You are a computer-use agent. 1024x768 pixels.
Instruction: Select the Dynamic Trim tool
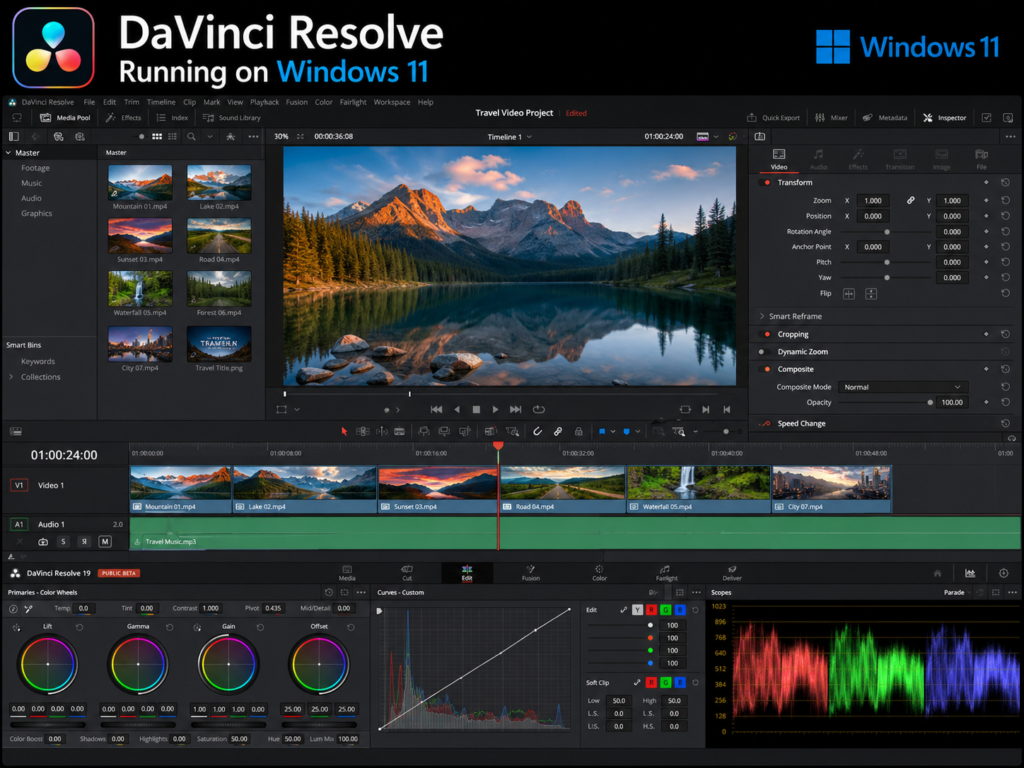tap(382, 432)
